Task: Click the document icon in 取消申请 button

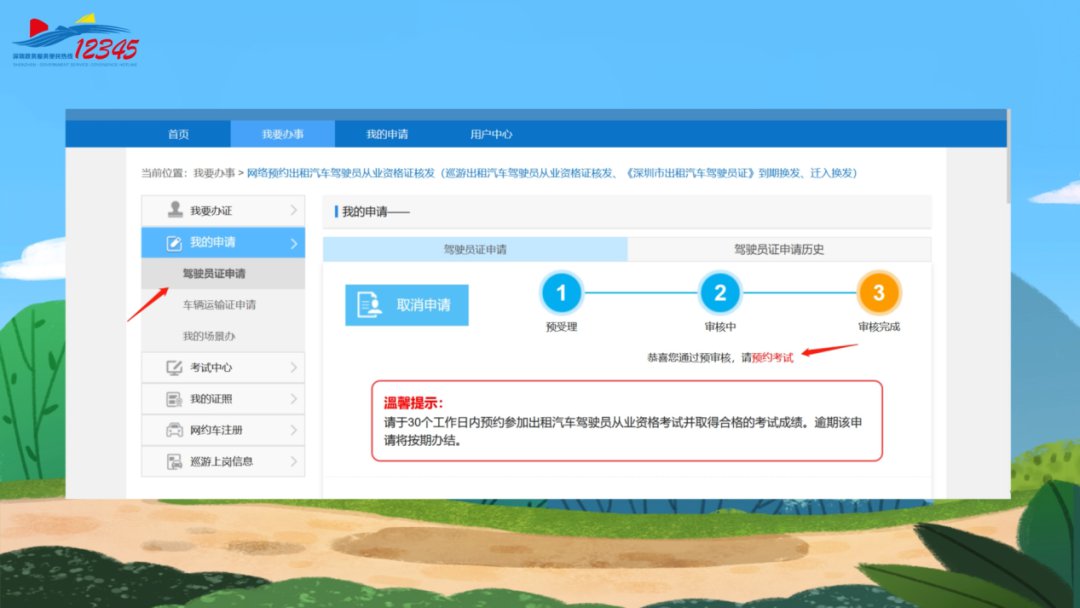Action: click(369, 304)
